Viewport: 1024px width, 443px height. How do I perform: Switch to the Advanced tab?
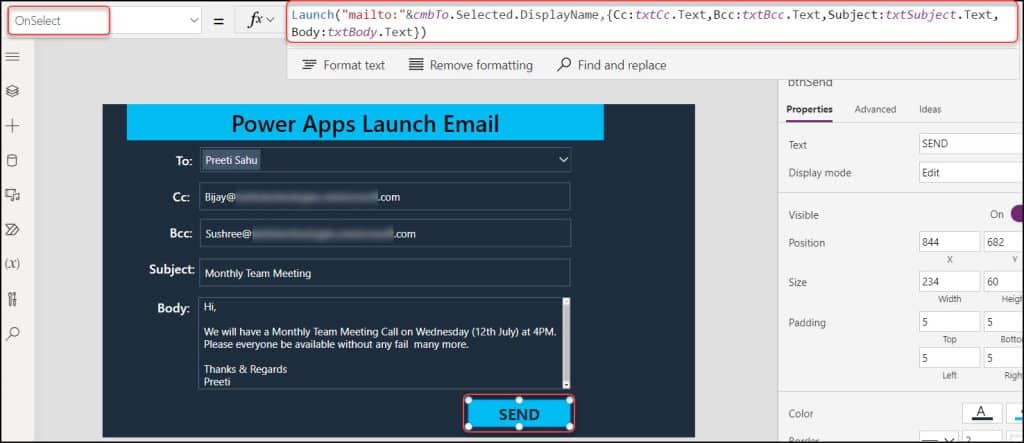pos(875,109)
